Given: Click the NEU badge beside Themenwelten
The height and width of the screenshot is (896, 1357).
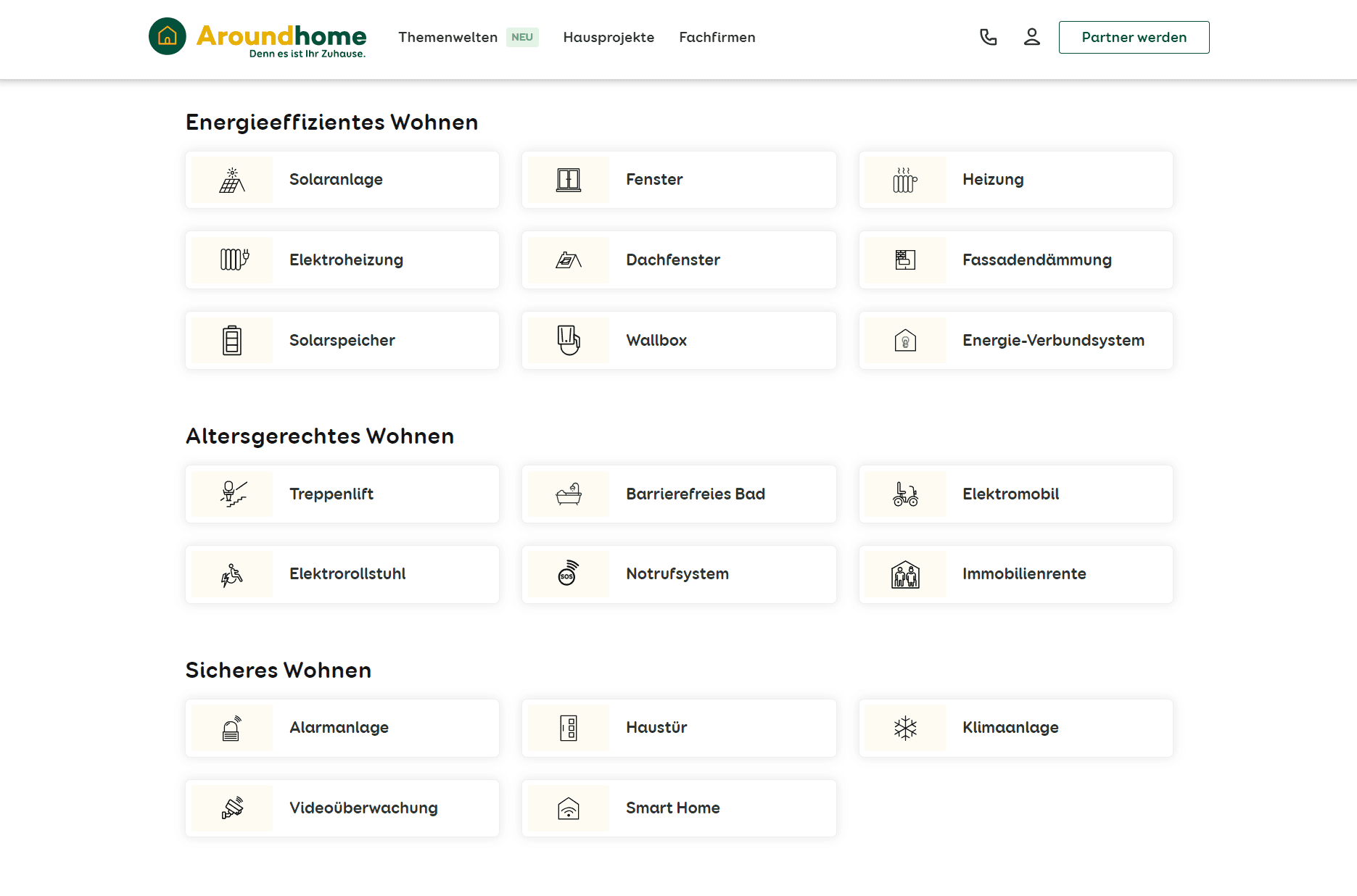Looking at the screenshot, I should pyautogui.click(x=522, y=37).
